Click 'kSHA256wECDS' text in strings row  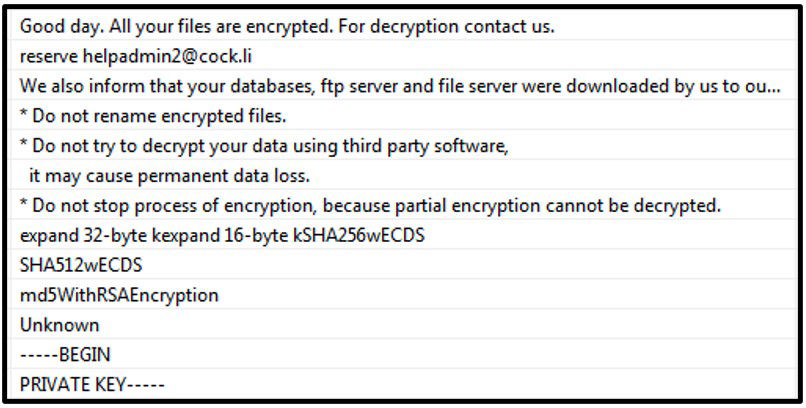tap(359, 235)
